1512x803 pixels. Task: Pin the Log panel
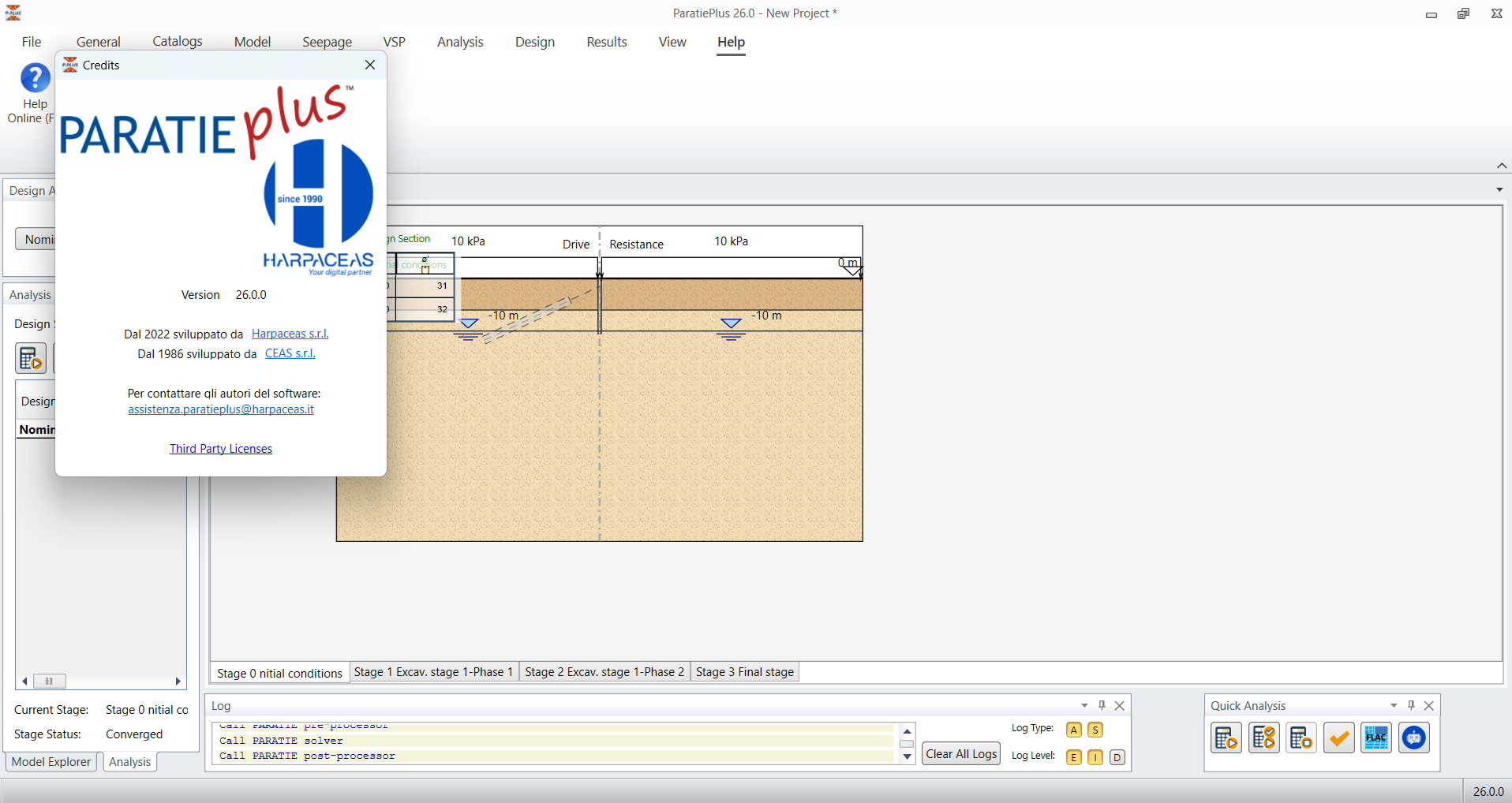pos(1102,705)
